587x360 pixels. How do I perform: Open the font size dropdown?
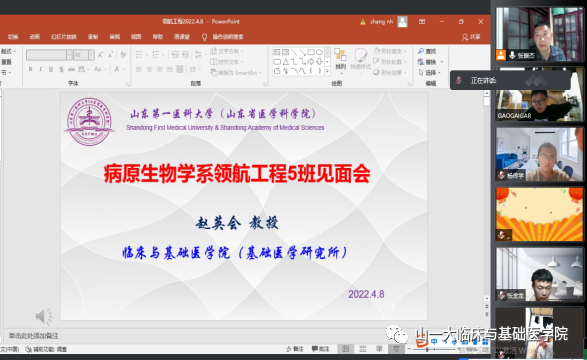[x=91, y=55]
